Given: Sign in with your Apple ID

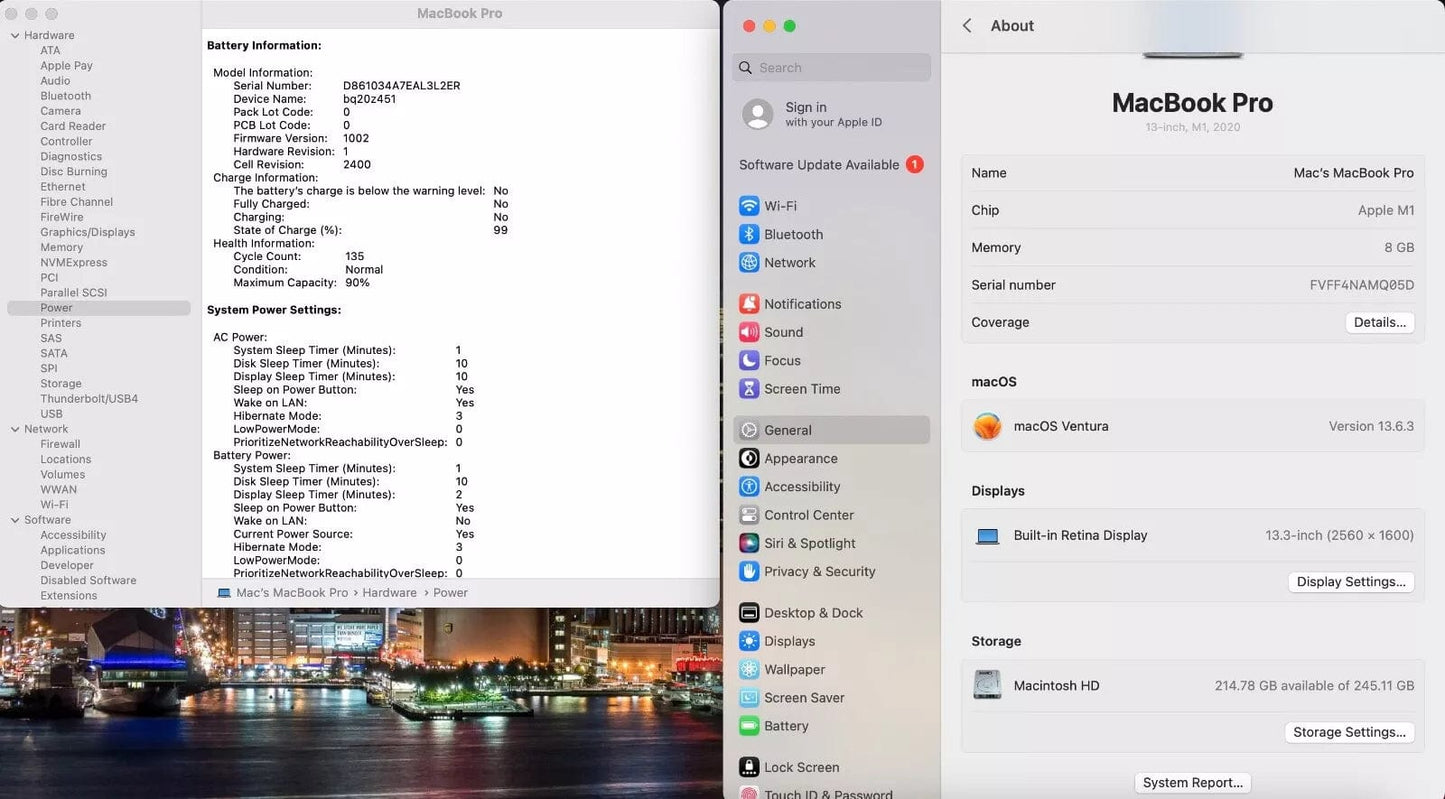Looking at the screenshot, I should tap(833, 114).
